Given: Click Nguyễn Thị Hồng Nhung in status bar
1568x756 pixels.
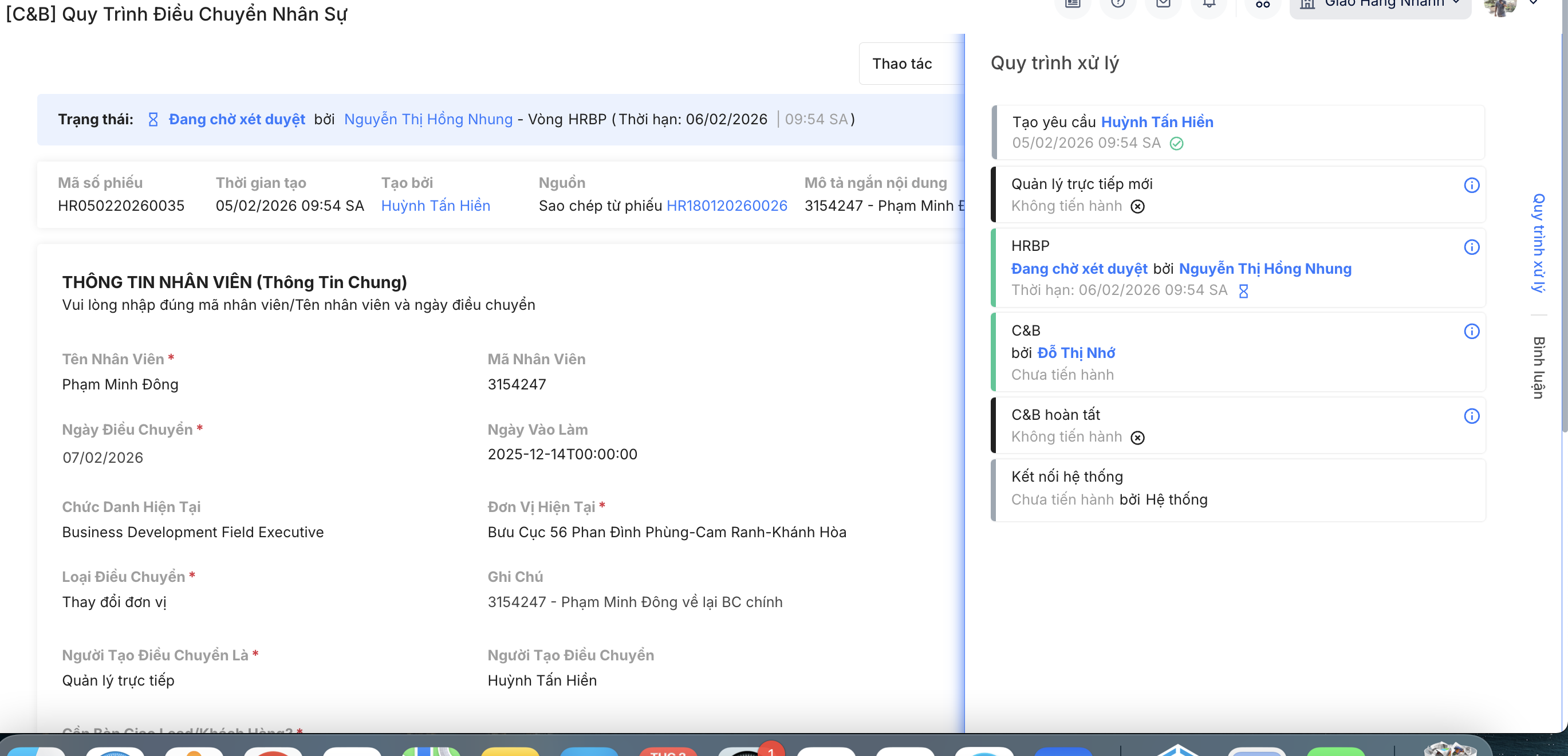Looking at the screenshot, I should (x=428, y=119).
